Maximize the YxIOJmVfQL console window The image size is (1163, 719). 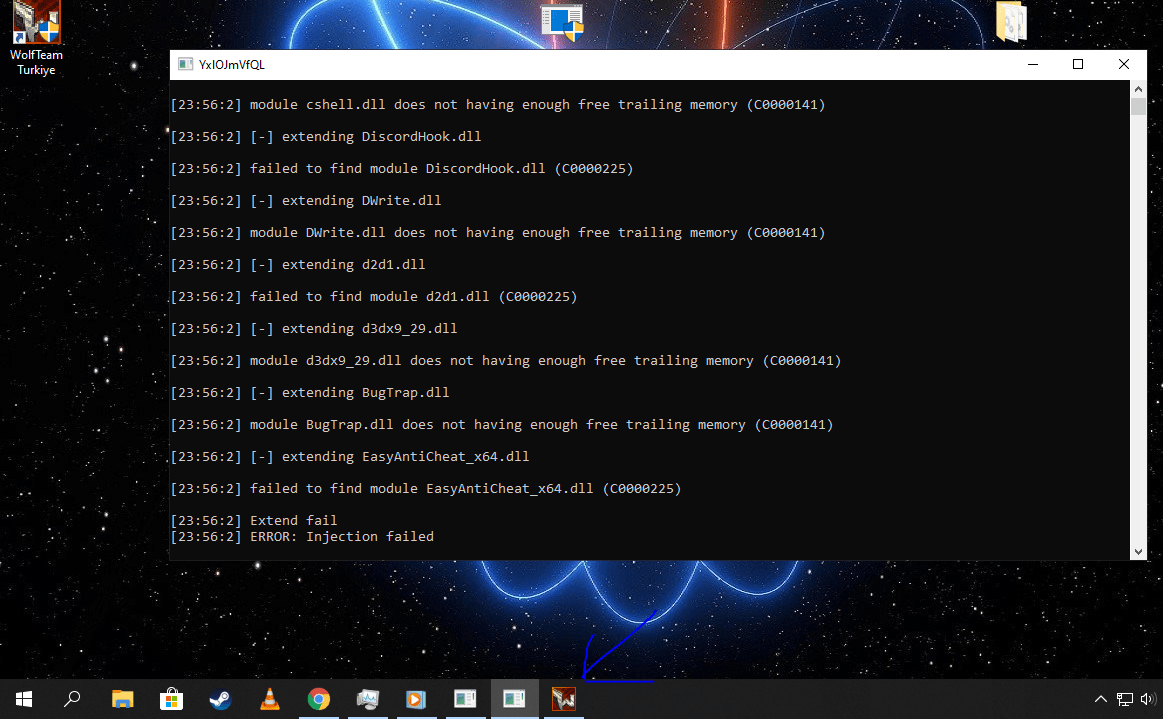point(1078,65)
